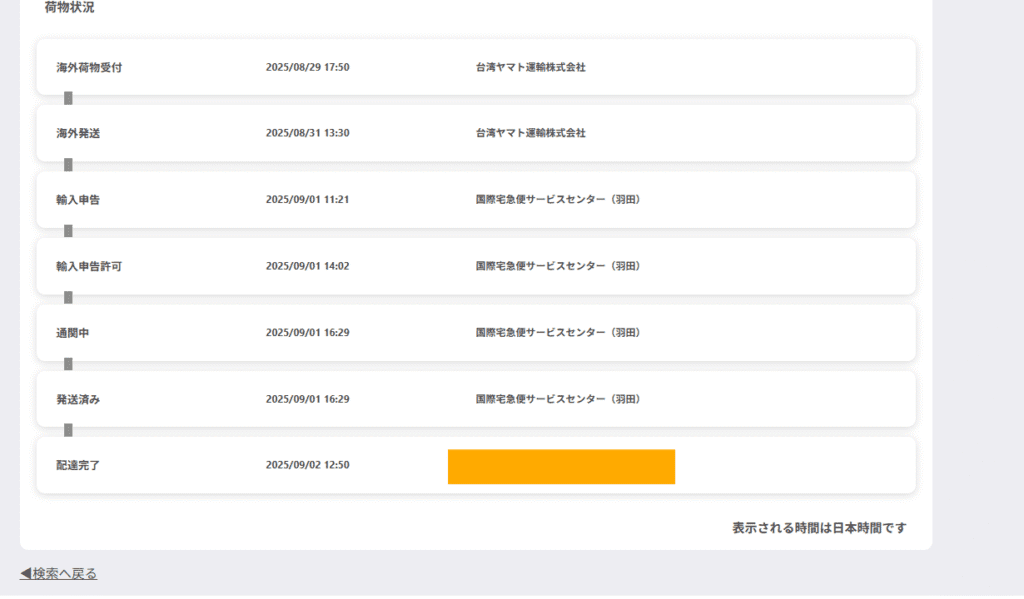Click the 検索へ戻る link
Viewport: 1024px width, 599px height.
[64, 573]
